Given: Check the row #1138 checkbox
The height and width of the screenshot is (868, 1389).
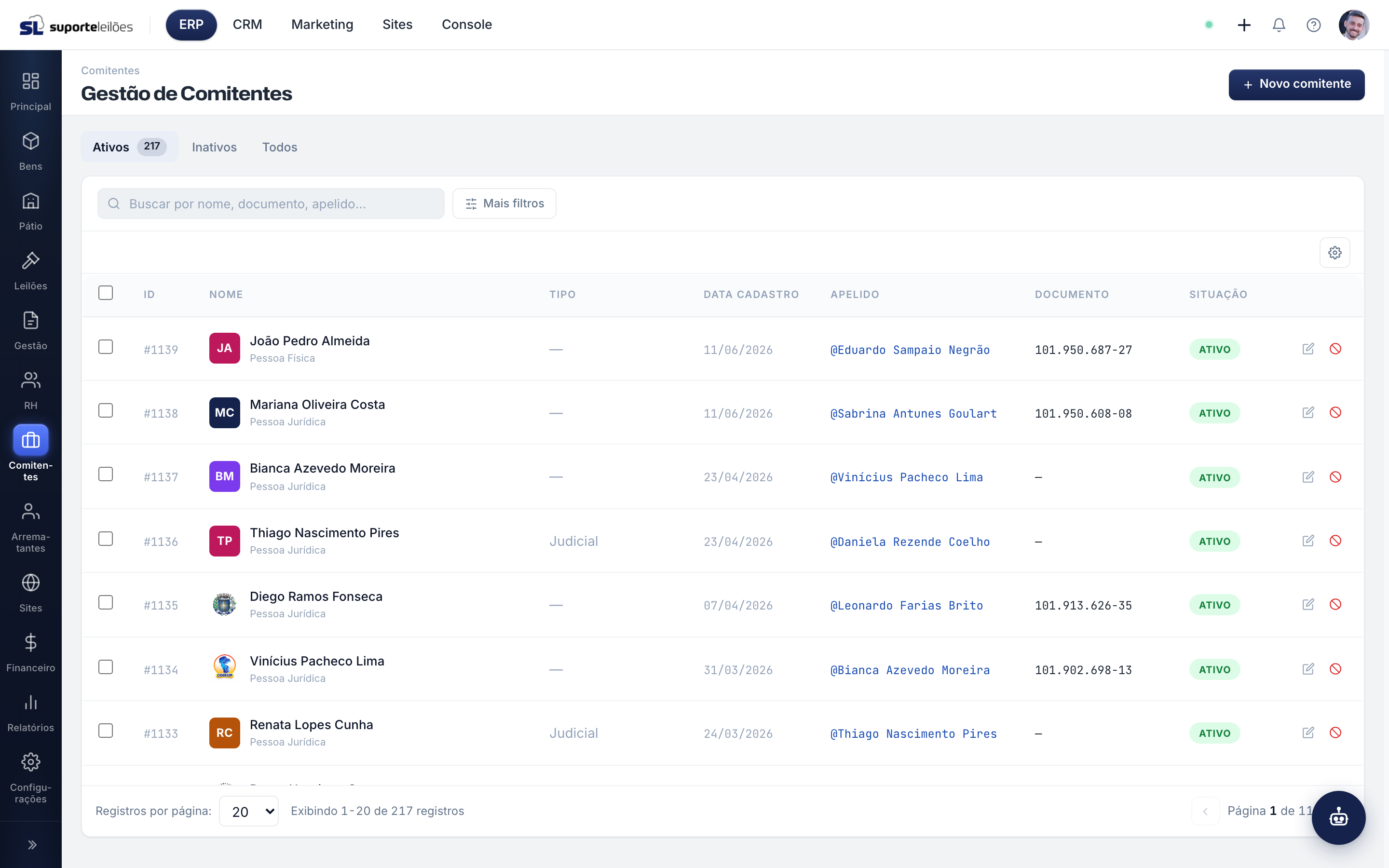Looking at the screenshot, I should coord(106,410).
